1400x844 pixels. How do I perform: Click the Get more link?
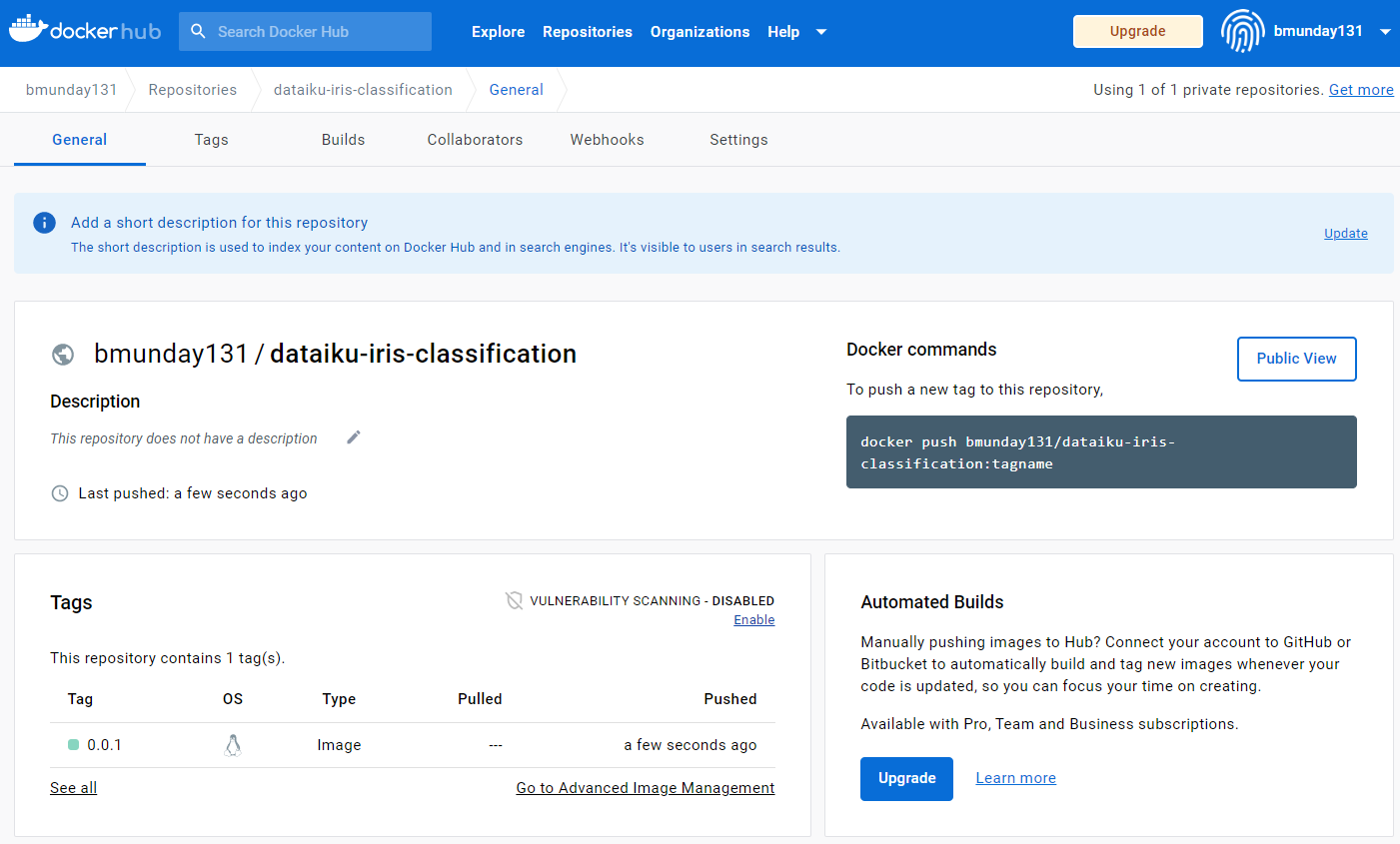click(x=1361, y=90)
